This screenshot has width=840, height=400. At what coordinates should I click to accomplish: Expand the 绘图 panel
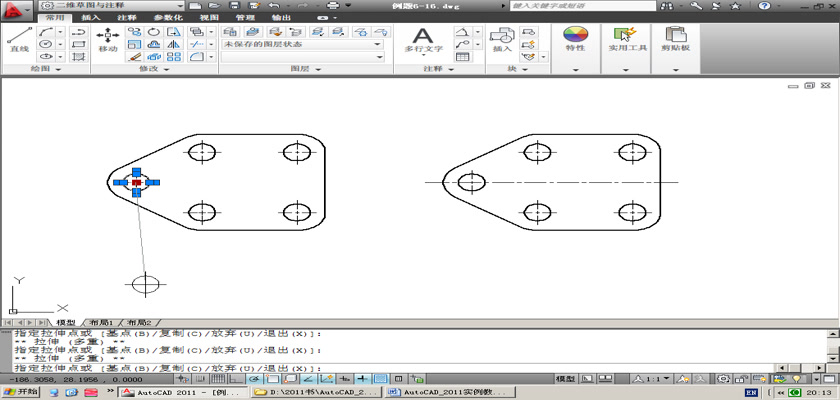pyautogui.click(x=45, y=70)
